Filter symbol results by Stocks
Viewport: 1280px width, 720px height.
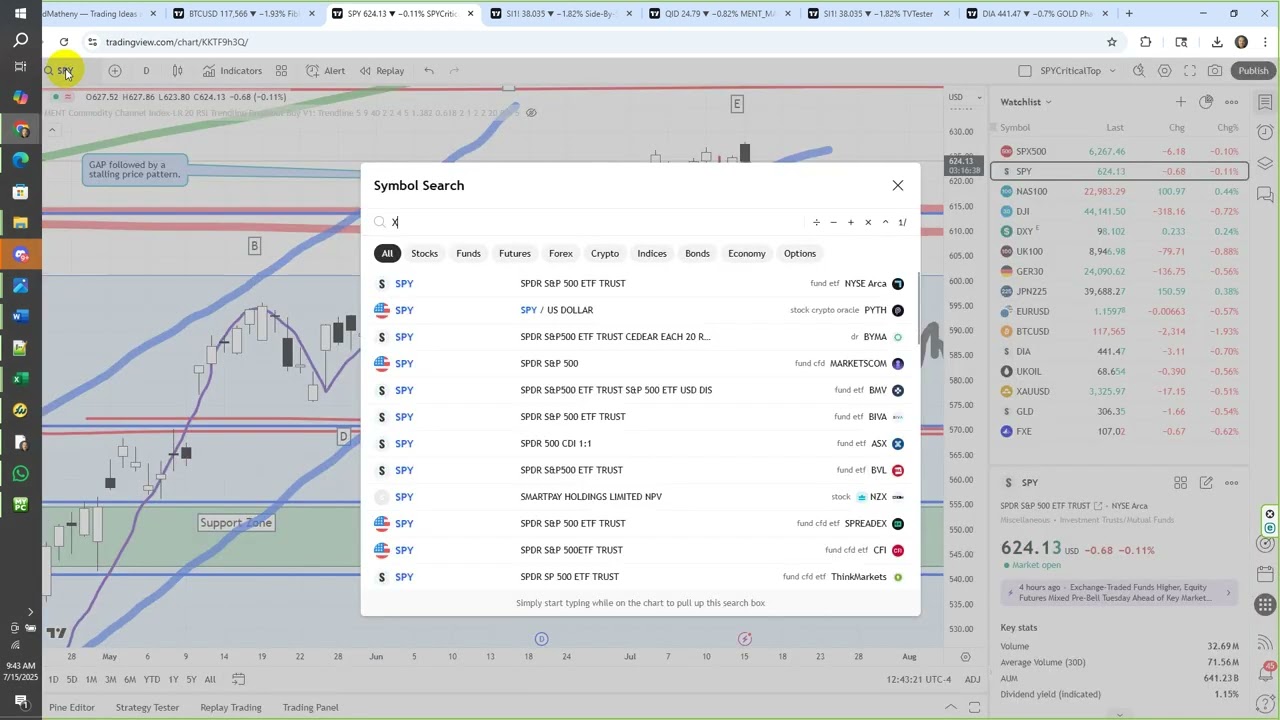pos(424,253)
